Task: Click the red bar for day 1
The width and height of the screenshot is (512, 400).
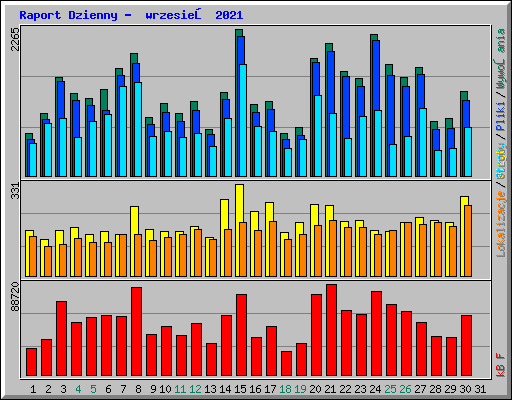Action: tap(31, 362)
